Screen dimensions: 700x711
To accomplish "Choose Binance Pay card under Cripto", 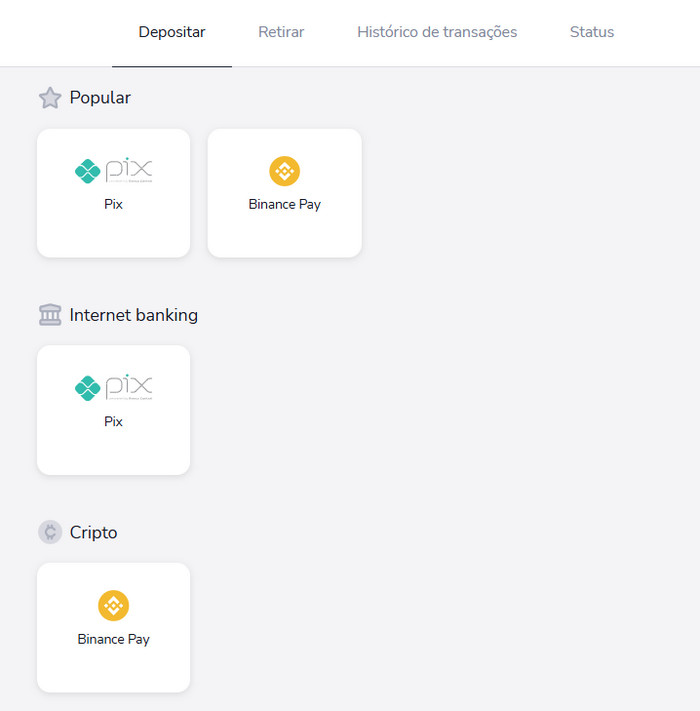I will click(x=113, y=628).
